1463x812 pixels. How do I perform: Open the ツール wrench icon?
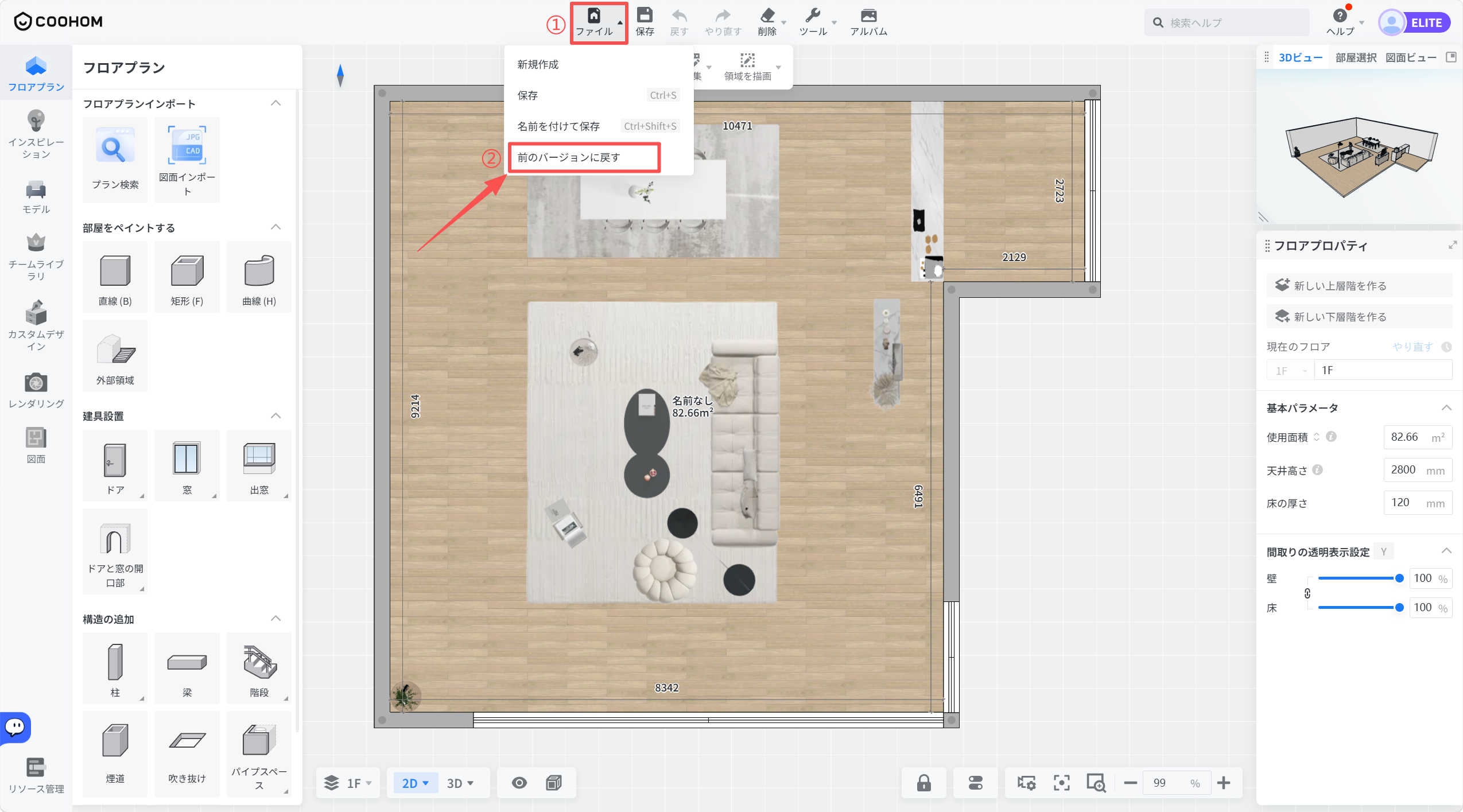pyautogui.click(x=813, y=15)
